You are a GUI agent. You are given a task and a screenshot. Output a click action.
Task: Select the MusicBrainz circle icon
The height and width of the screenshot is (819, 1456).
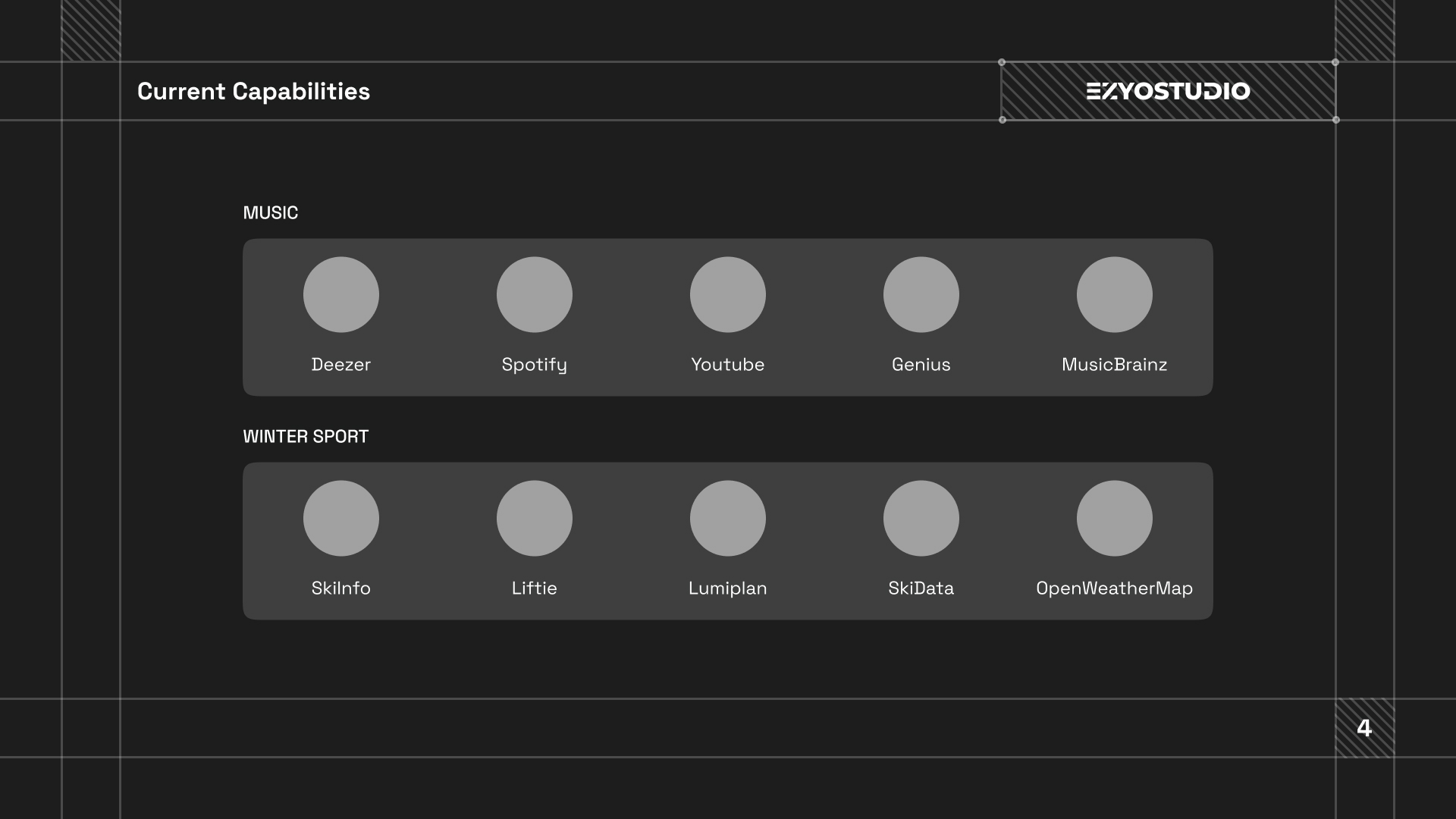[x=1114, y=294]
